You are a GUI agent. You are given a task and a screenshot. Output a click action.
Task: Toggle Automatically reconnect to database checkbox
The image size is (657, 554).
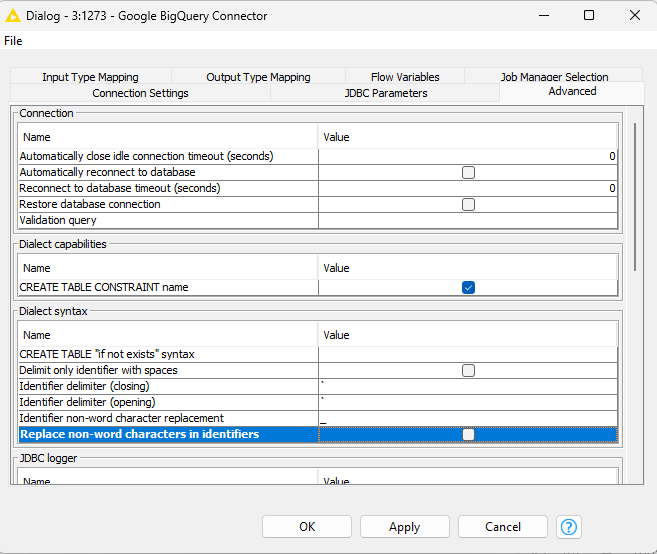[467, 172]
